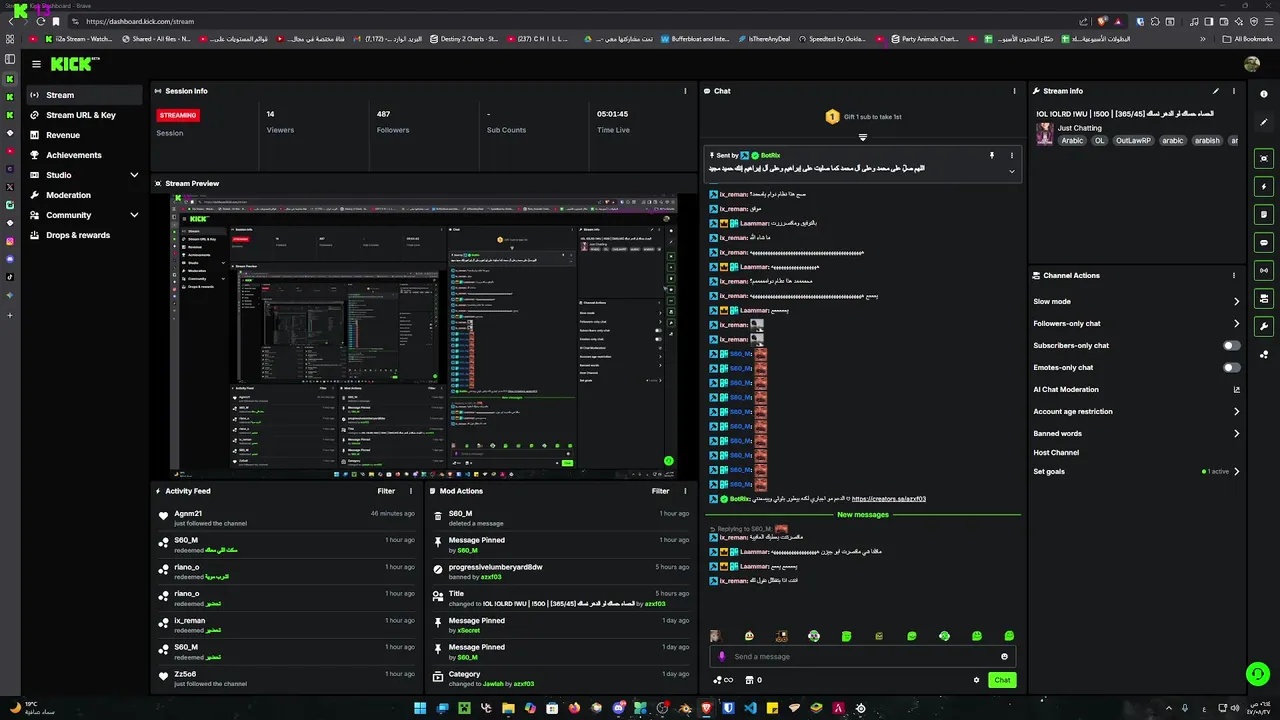The height and width of the screenshot is (720, 1280).
Task: Open Mod Actions options menu
Action: click(685, 491)
